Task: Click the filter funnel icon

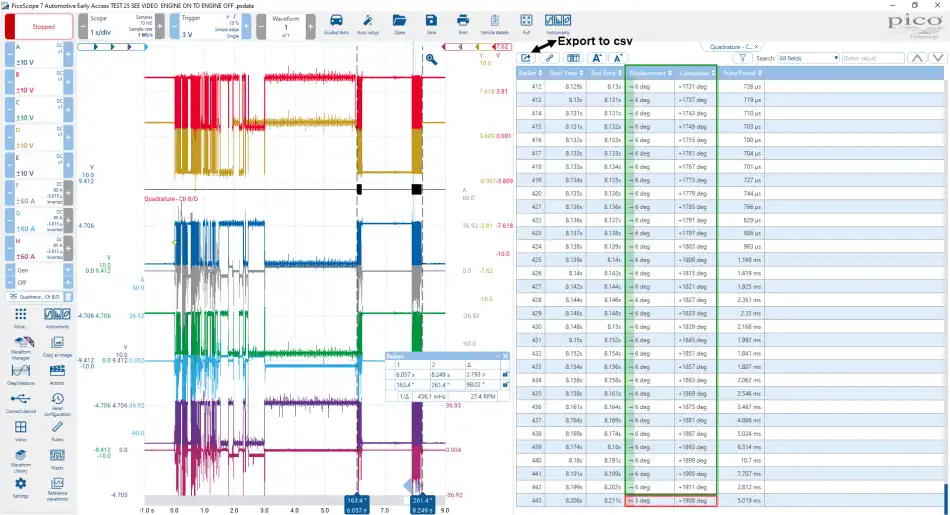Action: tap(742, 58)
